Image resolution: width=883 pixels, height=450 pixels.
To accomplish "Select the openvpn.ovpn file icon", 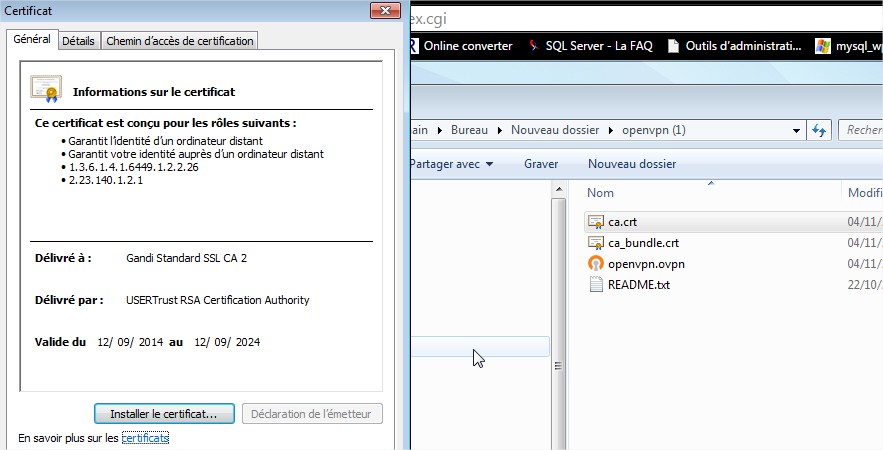I will click(596, 264).
